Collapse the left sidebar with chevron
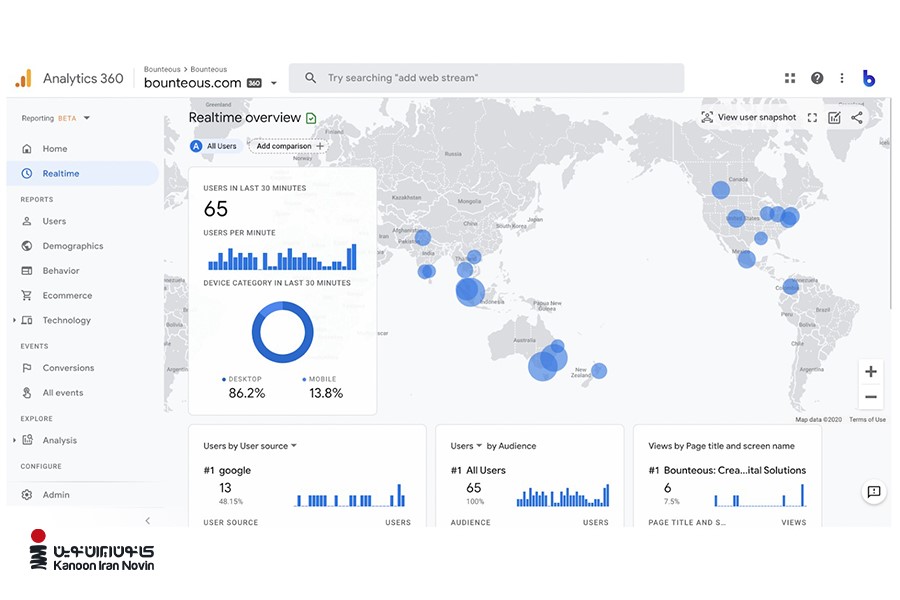 (x=148, y=521)
